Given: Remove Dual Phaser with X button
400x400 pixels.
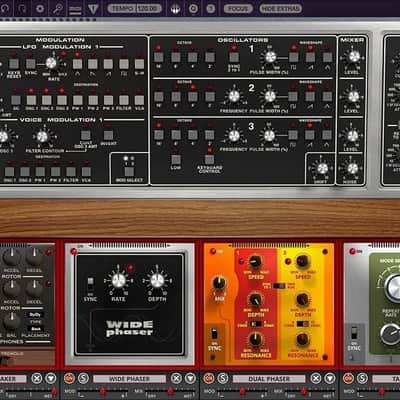Looking at the screenshot, I should pos(316,378).
